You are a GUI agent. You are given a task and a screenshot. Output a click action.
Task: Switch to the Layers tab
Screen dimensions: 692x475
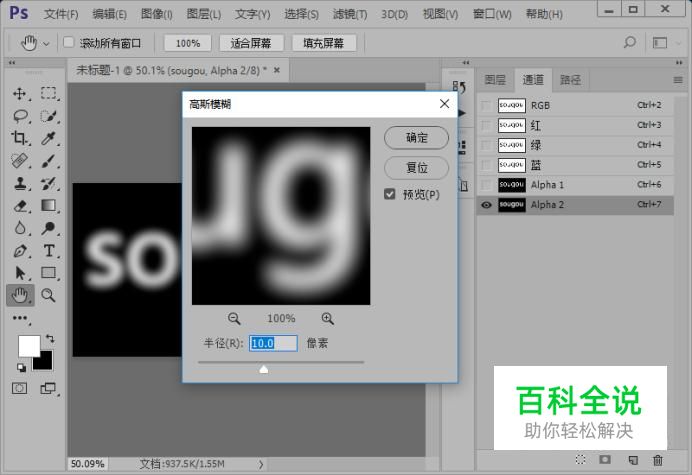coord(495,80)
